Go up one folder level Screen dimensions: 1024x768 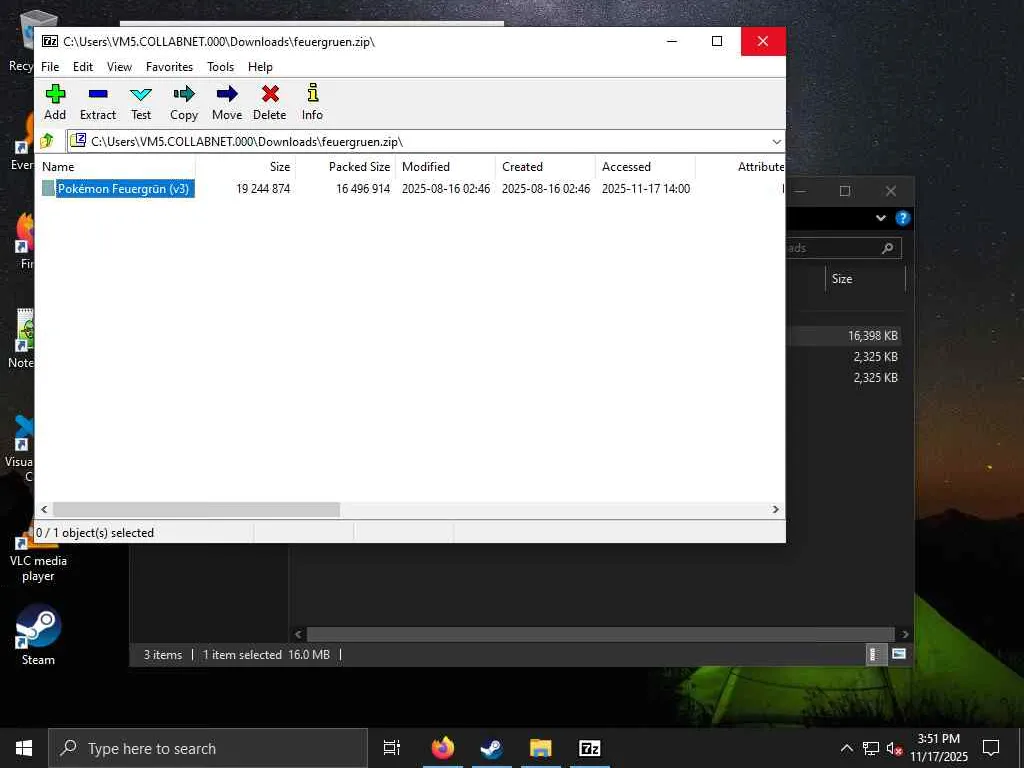pos(47,141)
